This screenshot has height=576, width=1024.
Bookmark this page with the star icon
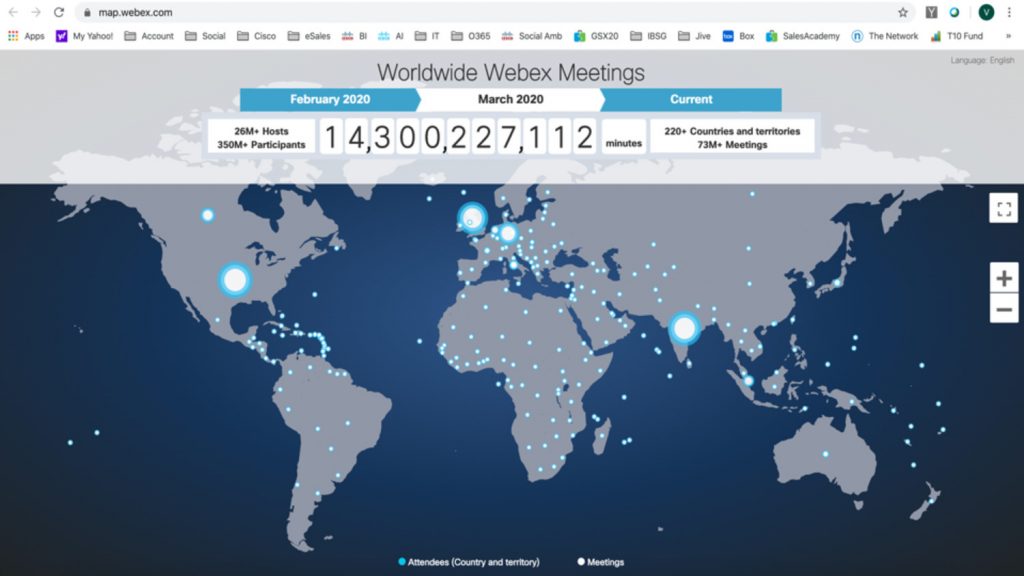click(903, 12)
